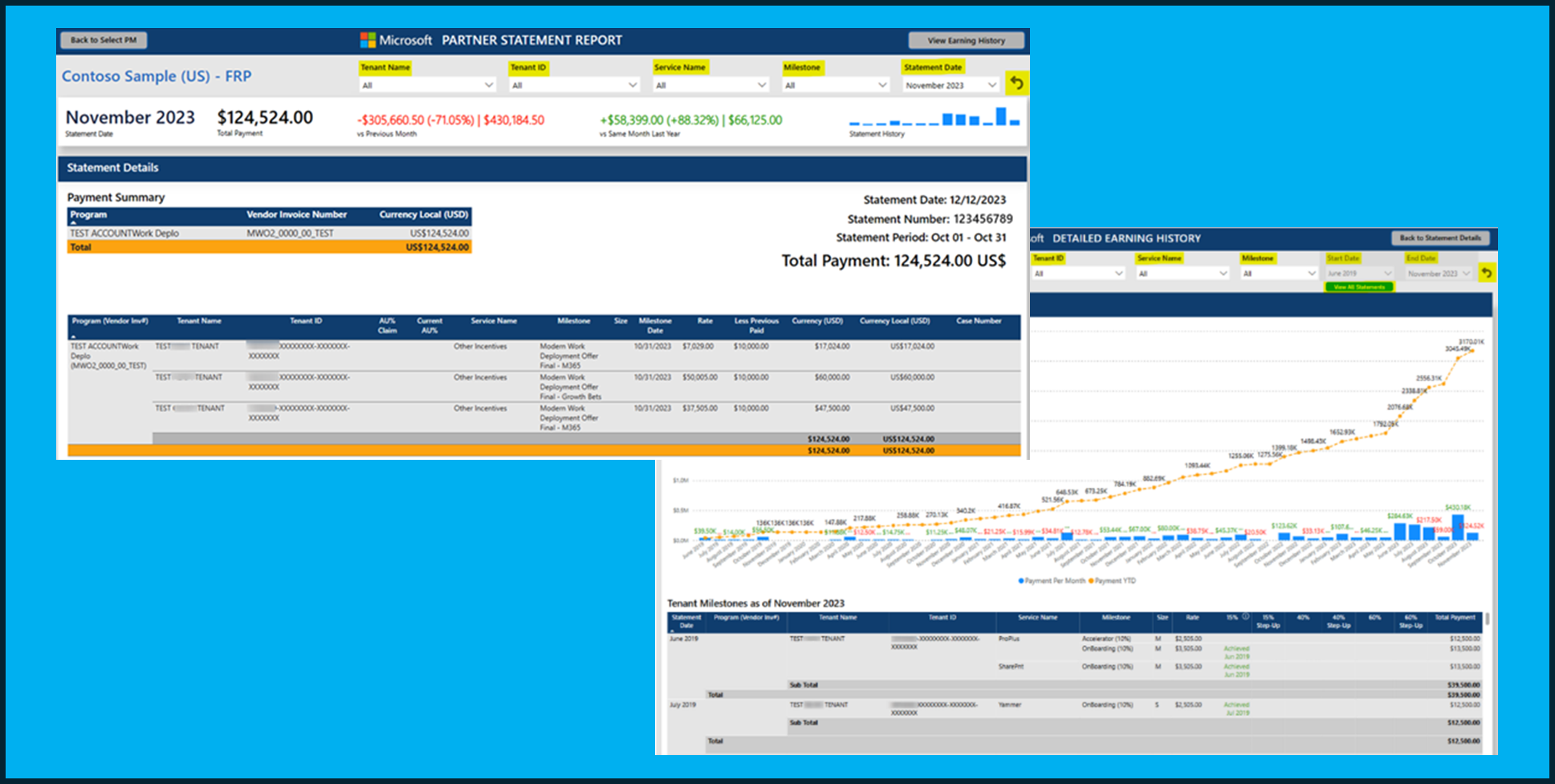Select the highlighted Total row in Payment Summary
Image resolution: width=1555 pixels, height=784 pixels.
(x=269, y=246)
